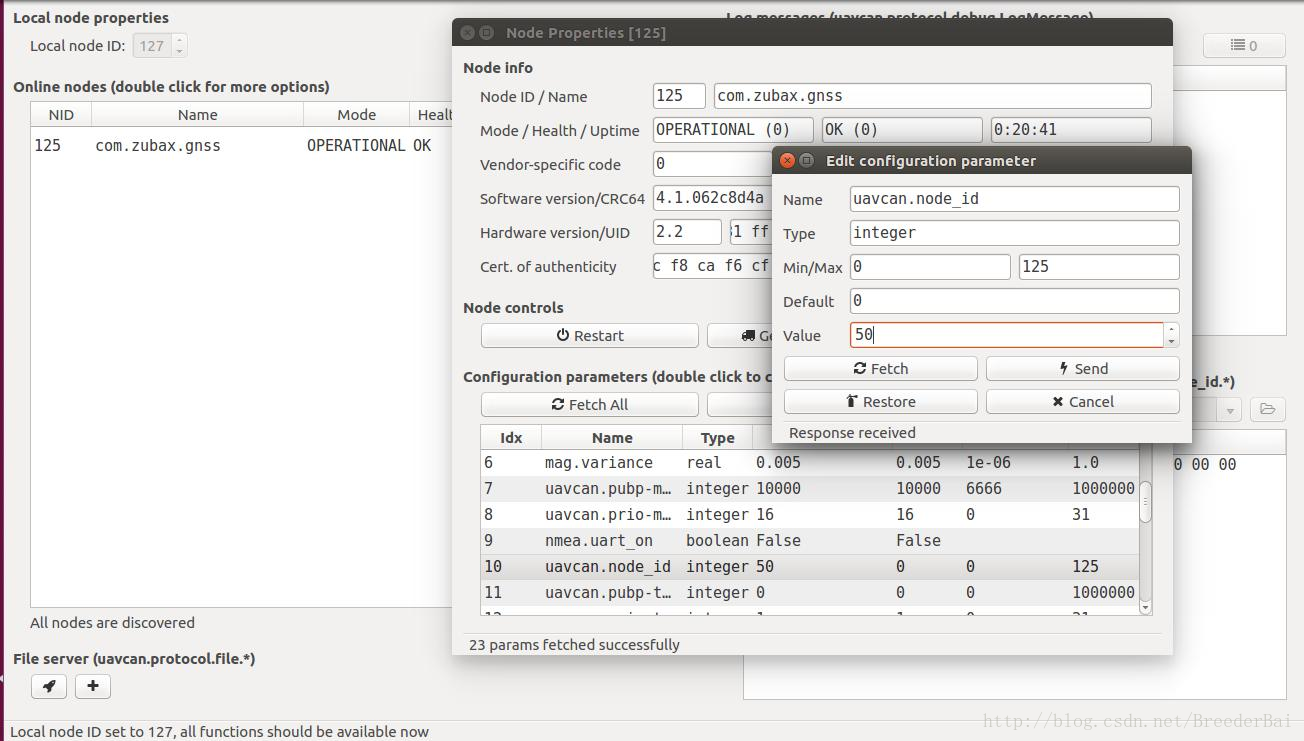1304x741 pixels.
Task: Close the Edit configuration parameter dialog
Action: tap(787, 160)
